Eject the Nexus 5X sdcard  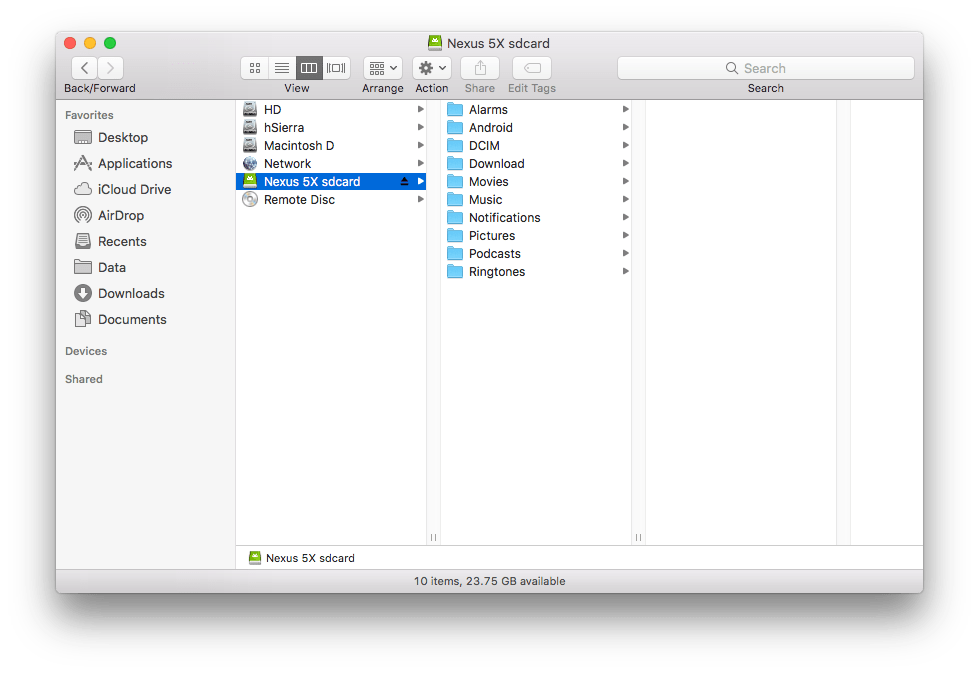[404, 182]
